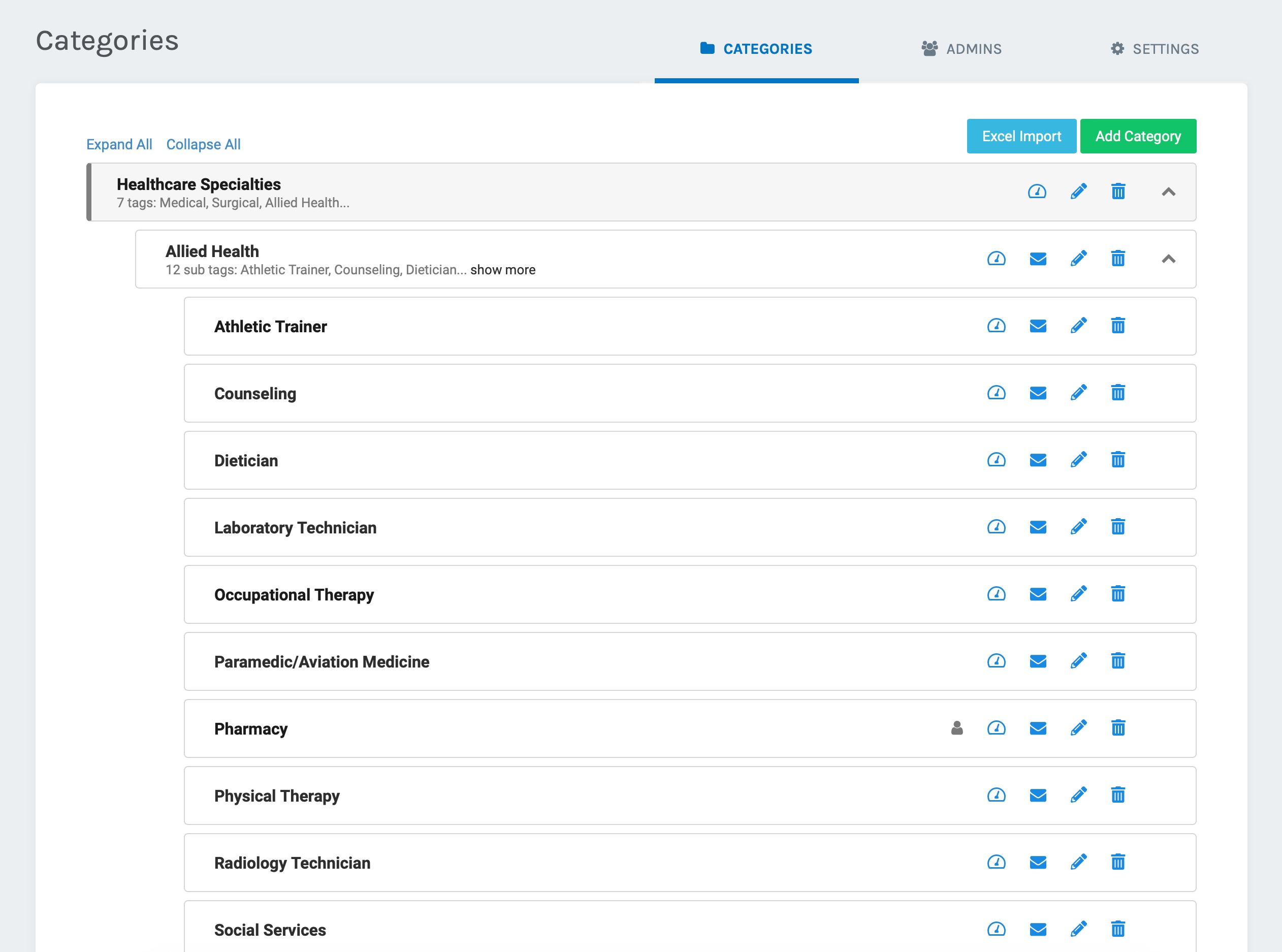The width and height of the screenshot is (1282, 952).
Task: Click the Expand All link
Action: pyautogui.click(x=119, y=144)
